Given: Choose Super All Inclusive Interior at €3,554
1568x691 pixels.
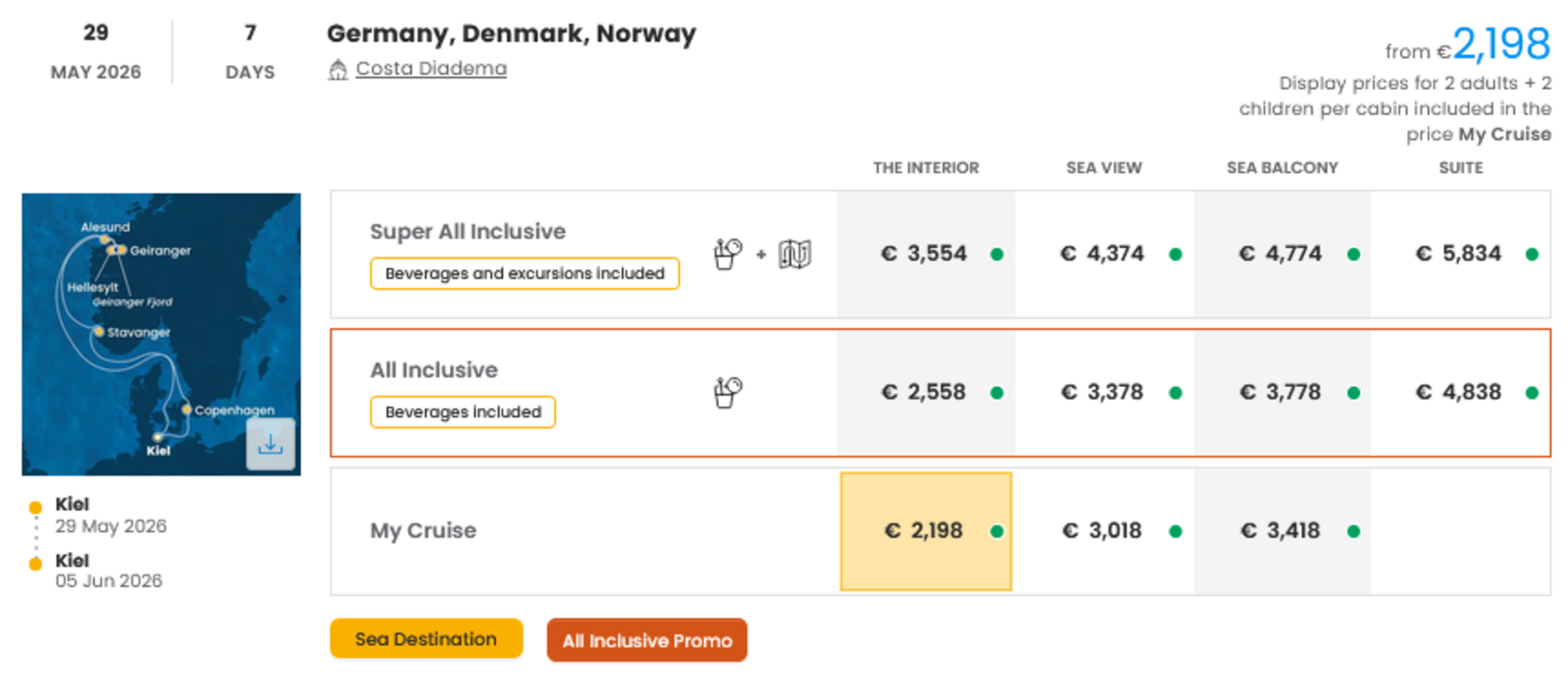Looking at the screenshot, I should pyautogui.click(x=924, y=254).
